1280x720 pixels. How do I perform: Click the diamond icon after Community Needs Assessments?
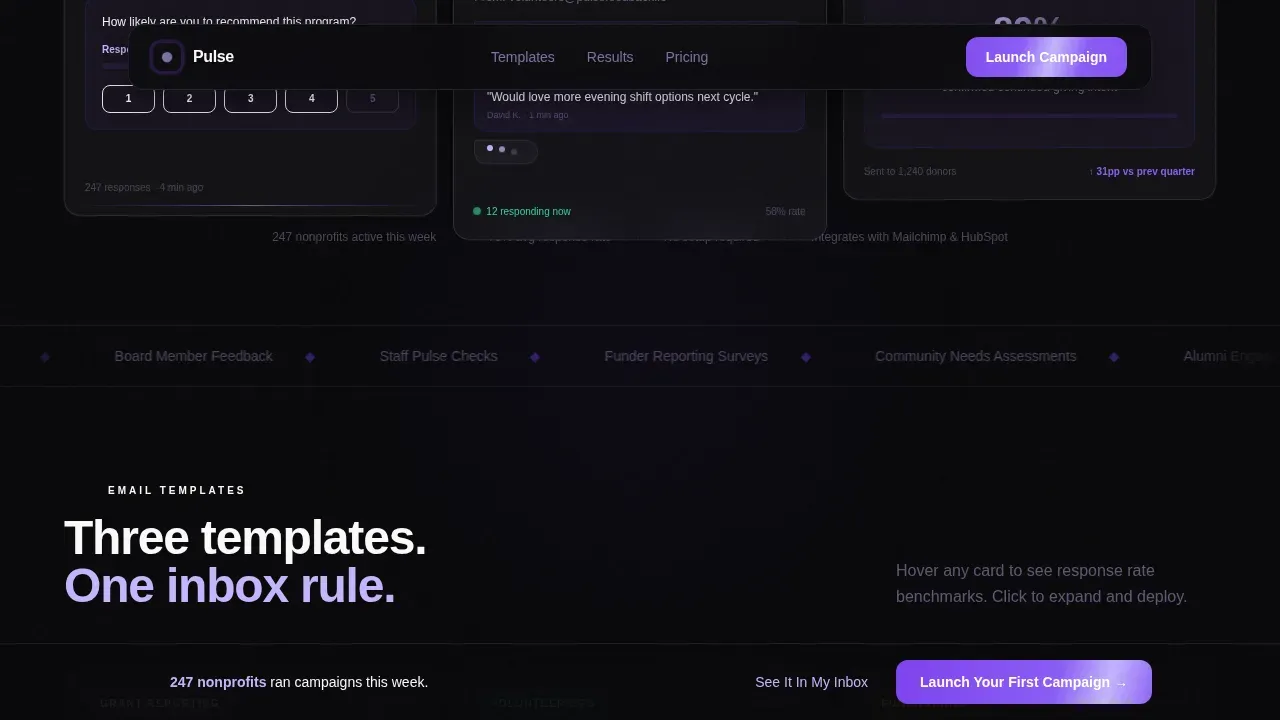[x=1114, y=357]
